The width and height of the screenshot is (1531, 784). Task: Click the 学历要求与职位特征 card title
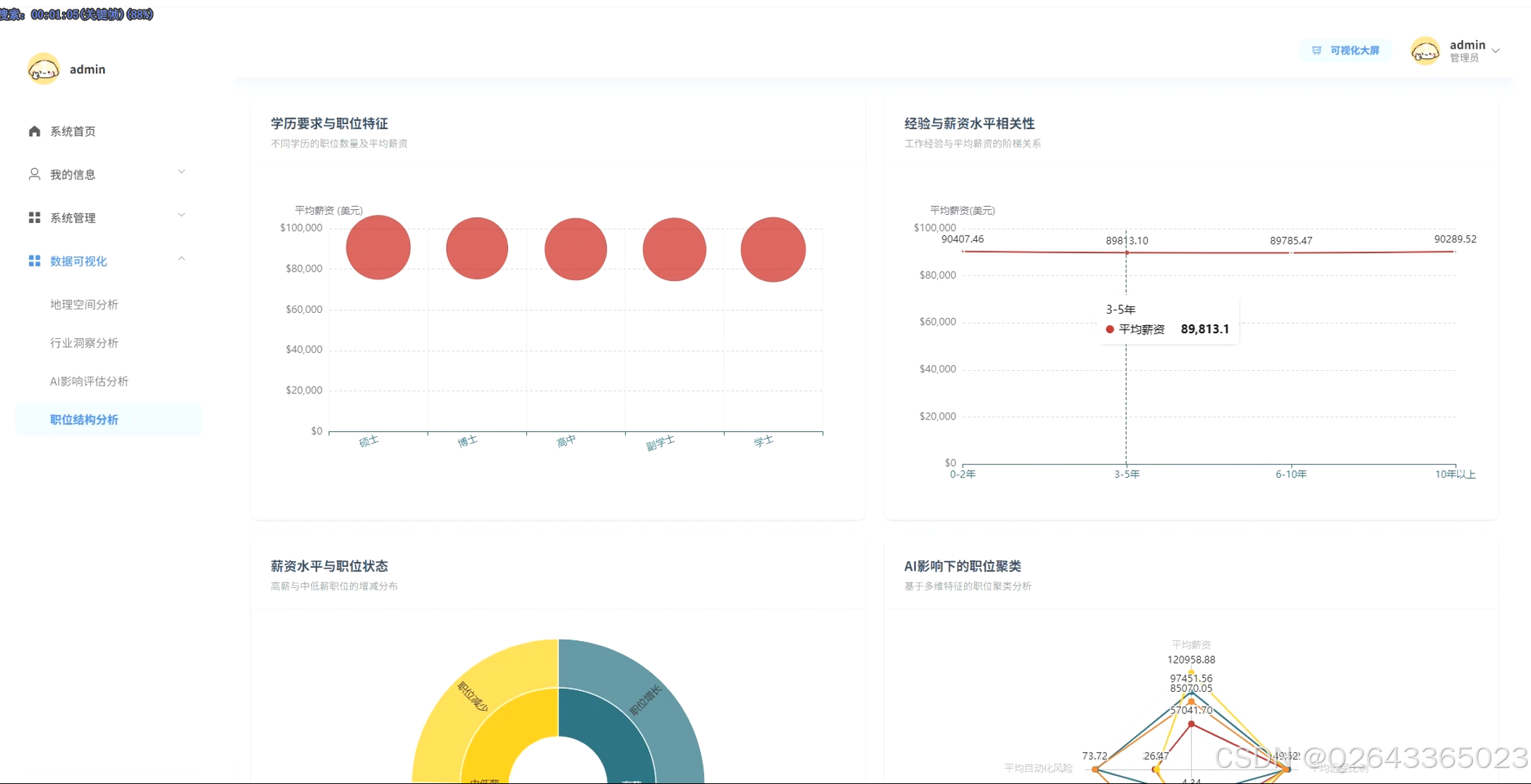click(x=330, y=123)
